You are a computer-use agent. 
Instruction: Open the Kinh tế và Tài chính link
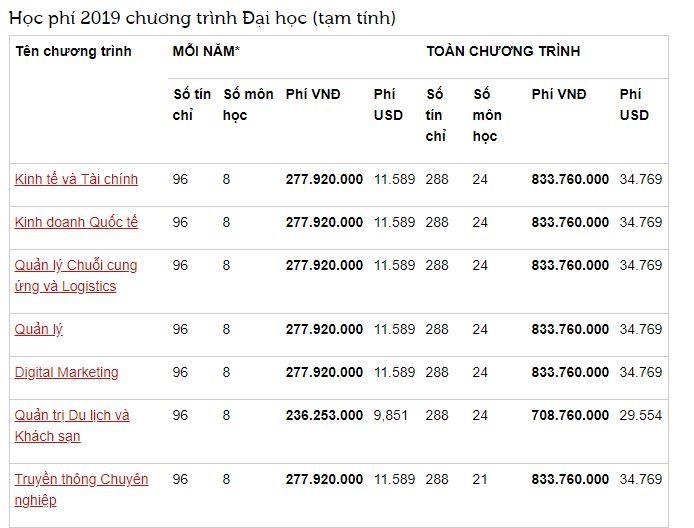pos(76,180)
